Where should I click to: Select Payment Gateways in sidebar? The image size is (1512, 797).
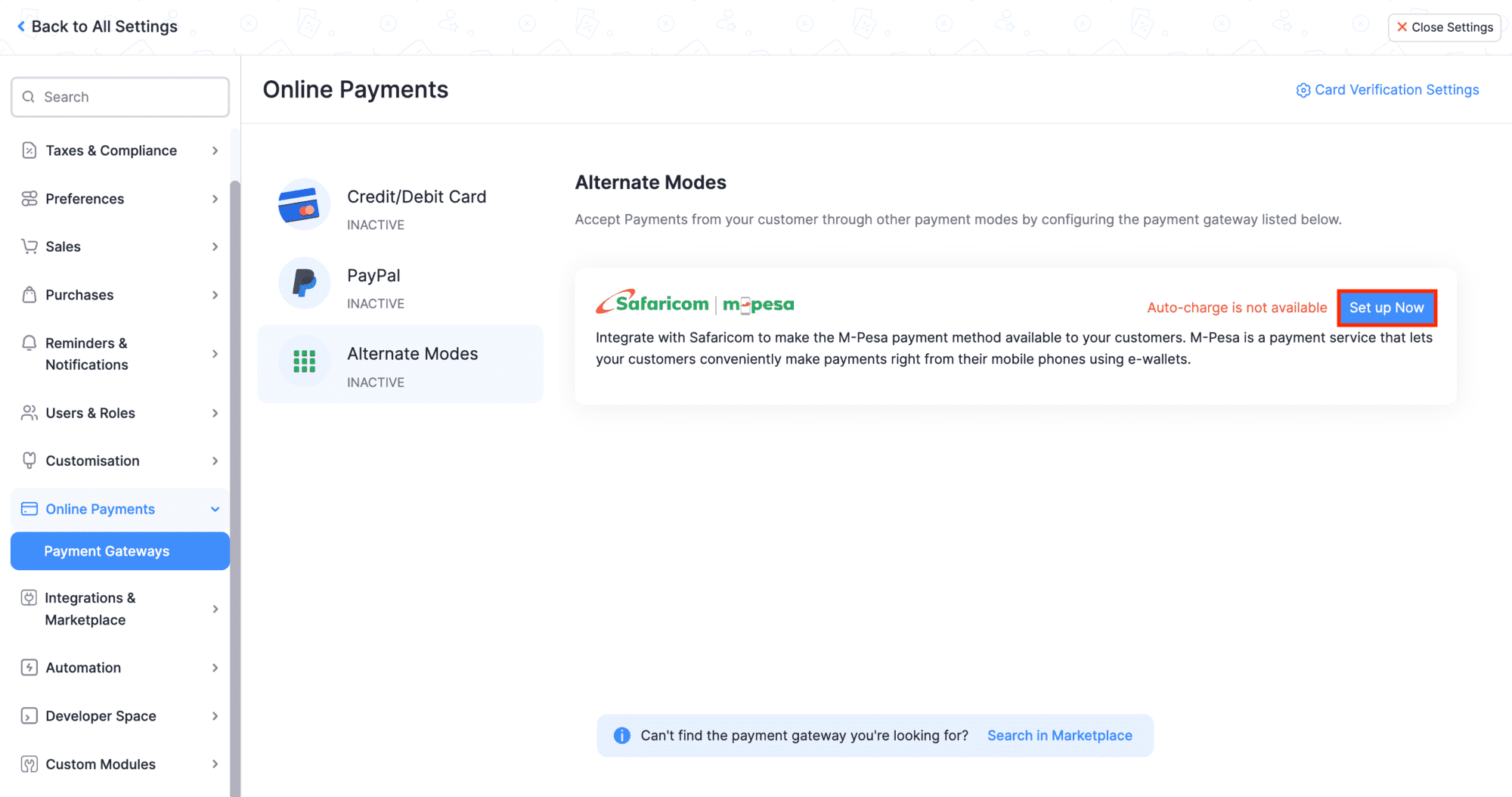(x=107, y=551)
